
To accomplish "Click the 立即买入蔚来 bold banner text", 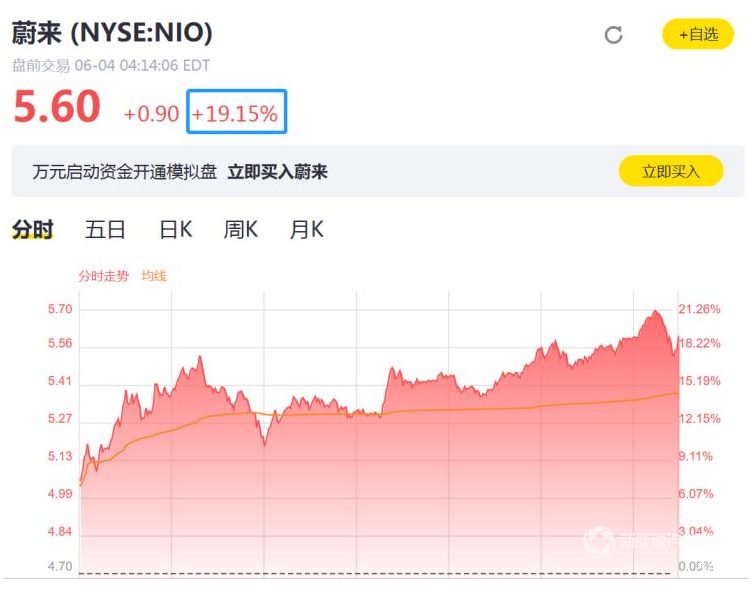I will (277, 172).
